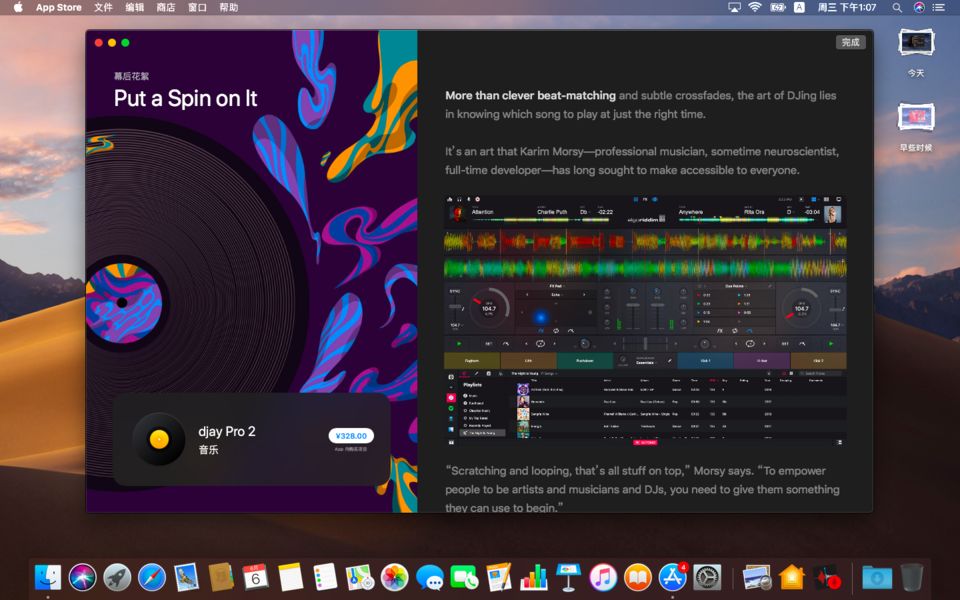Image resolution: width=960 pixels, height=600 pixels.
Task: Open Photos pinwheel icon in Dock
Action: 394,577
